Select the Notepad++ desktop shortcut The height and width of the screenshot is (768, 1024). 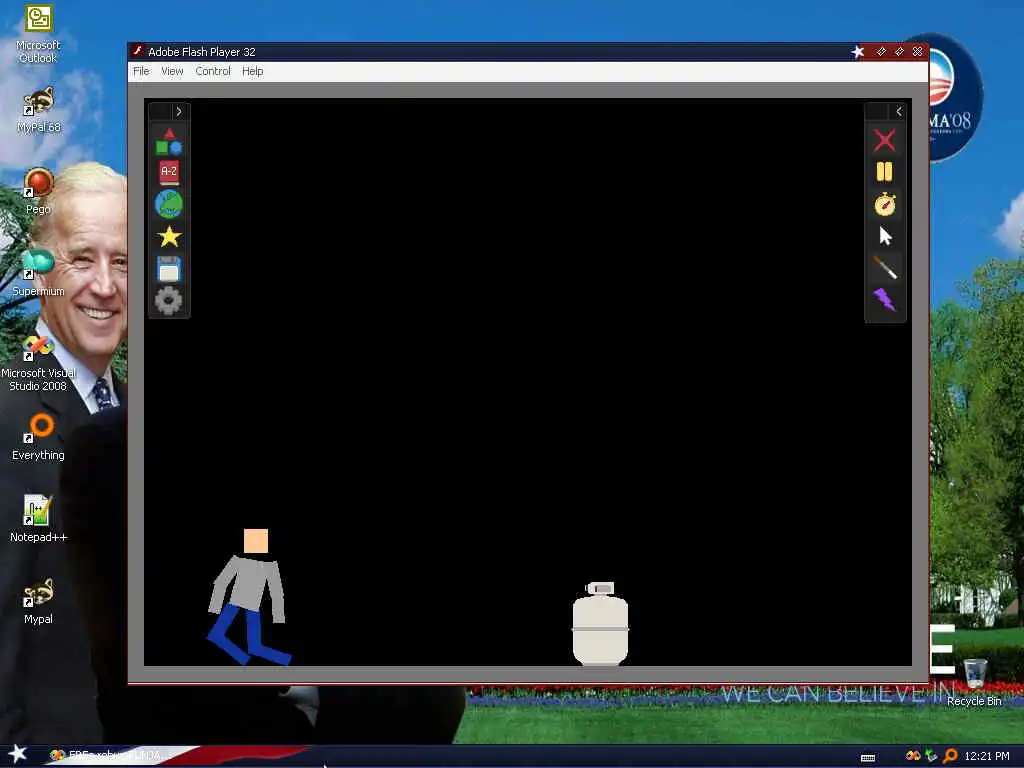tap(39, 519)
